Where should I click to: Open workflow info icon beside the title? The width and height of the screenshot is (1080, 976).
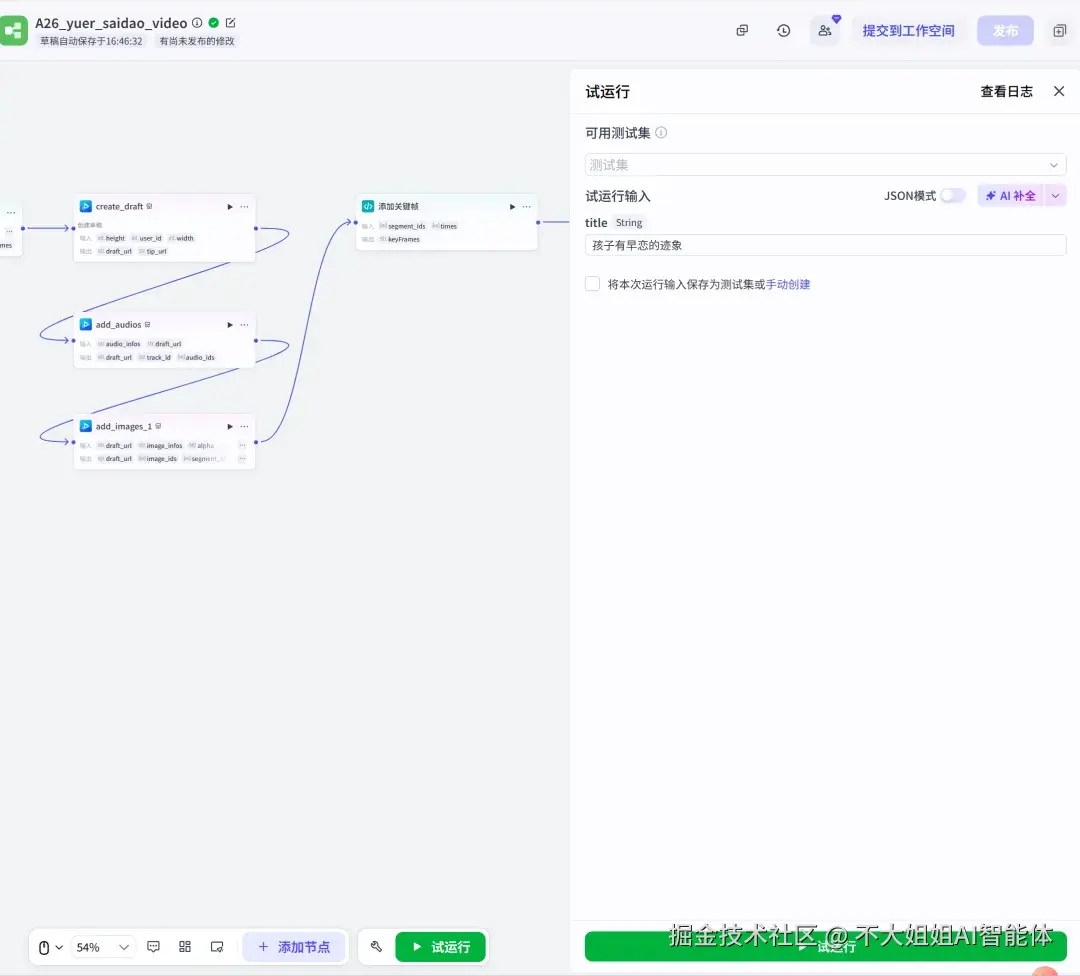pos(197,23)
